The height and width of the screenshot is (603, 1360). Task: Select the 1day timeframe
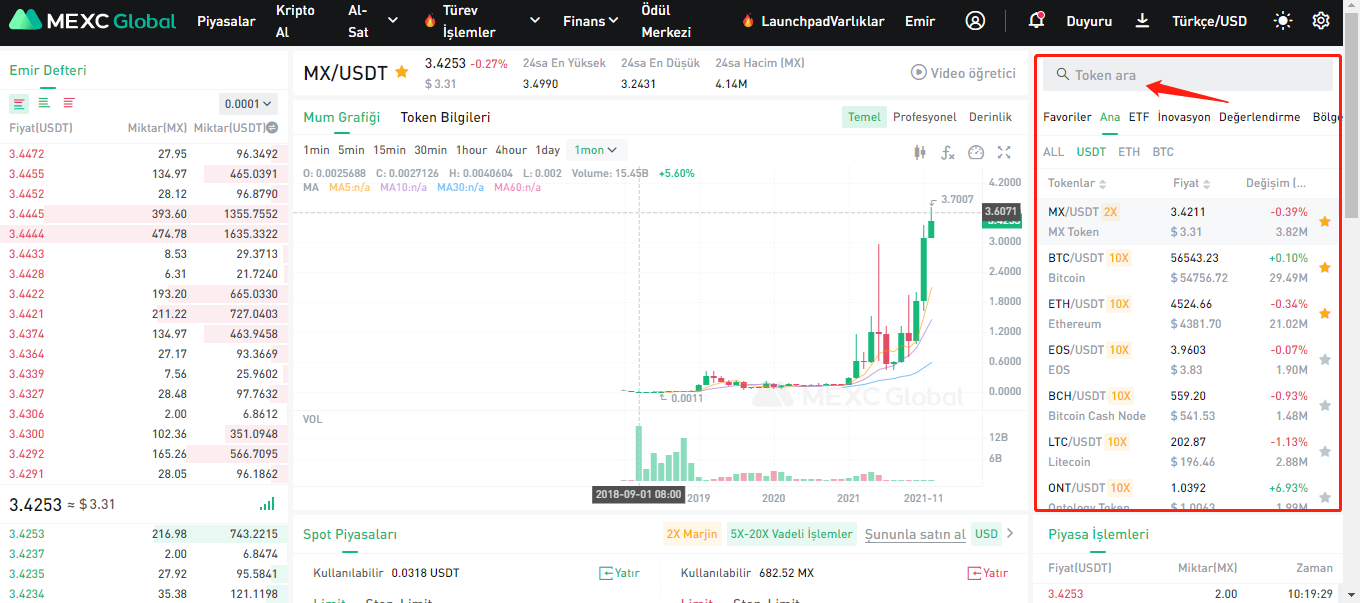[x=548, y=150]
